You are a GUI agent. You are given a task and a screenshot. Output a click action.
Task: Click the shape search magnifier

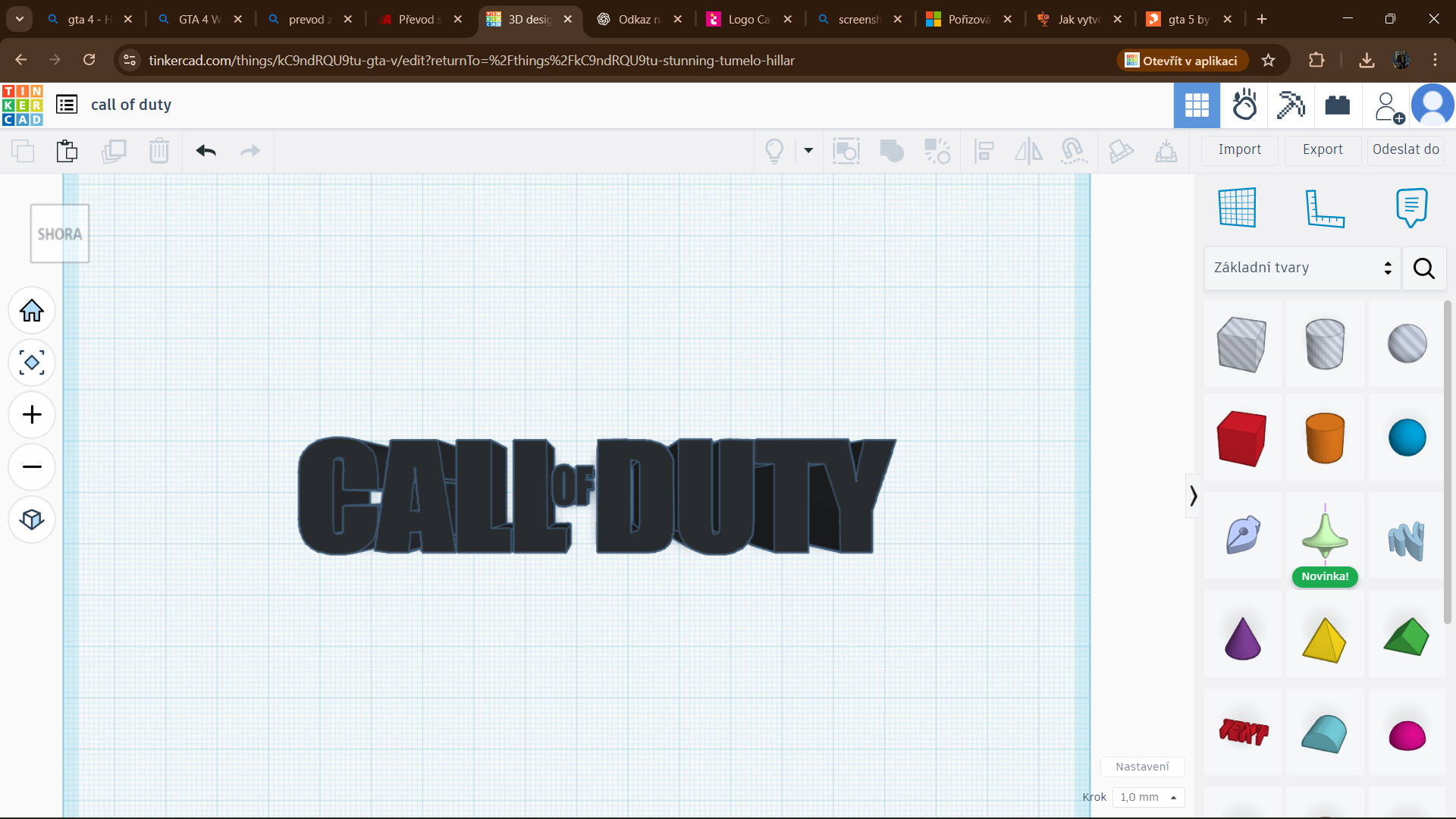[x=1423, y=268]
